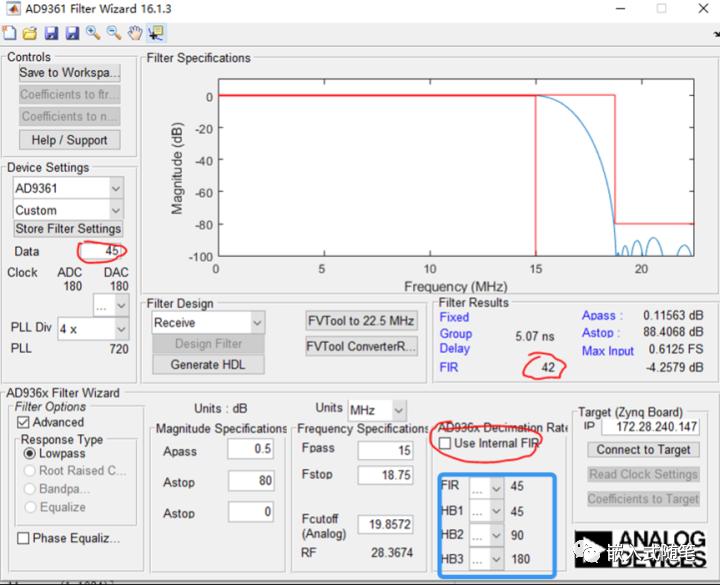Click the Fixed Group Delay link
This screenshot has width=720, height=585.
click(456, 333)
